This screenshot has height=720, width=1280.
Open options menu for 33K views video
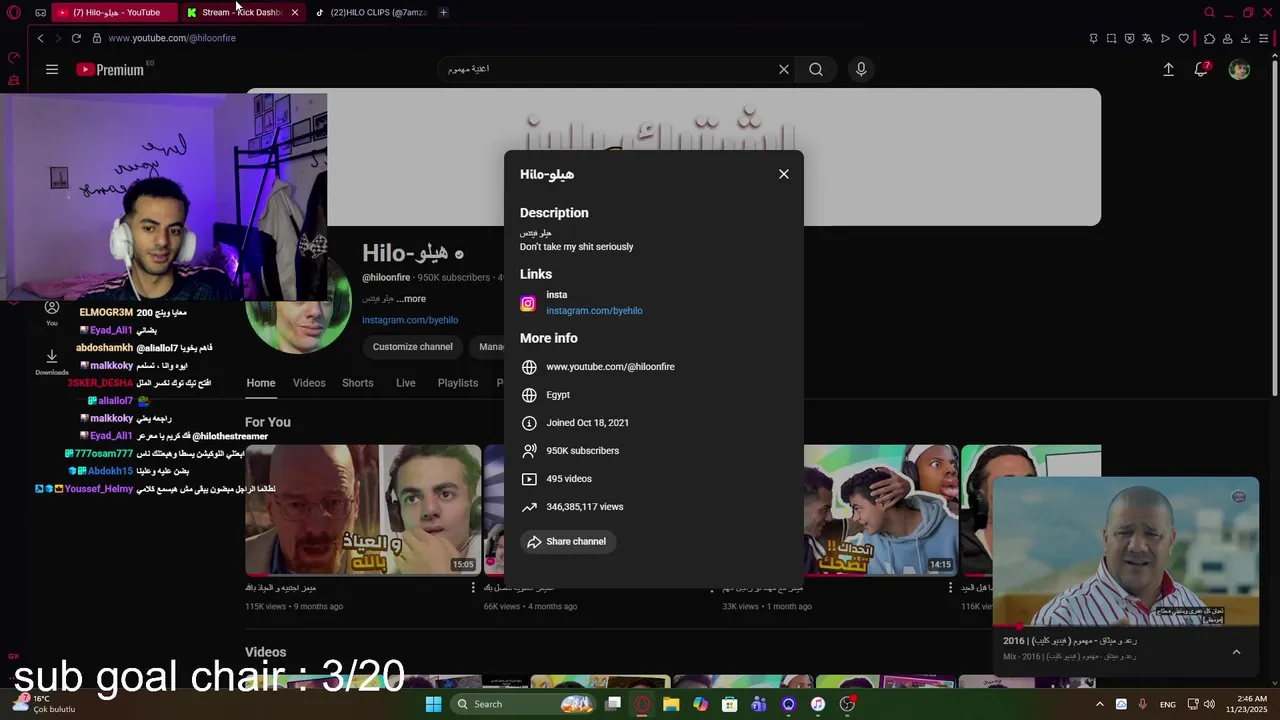951,588
